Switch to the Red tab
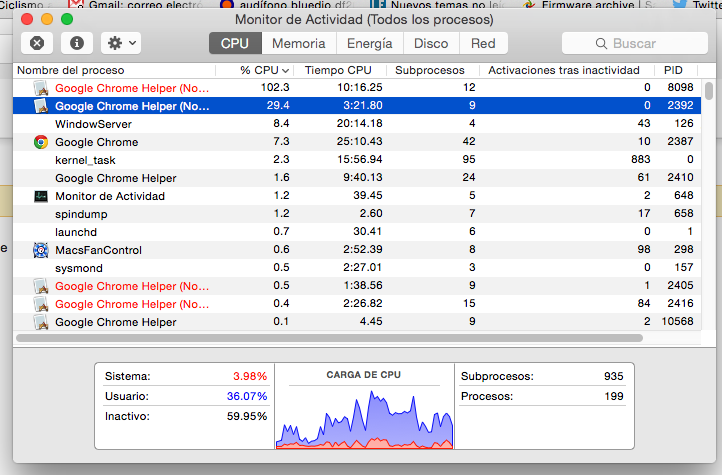The image size is (722, 475). (483, 43)
